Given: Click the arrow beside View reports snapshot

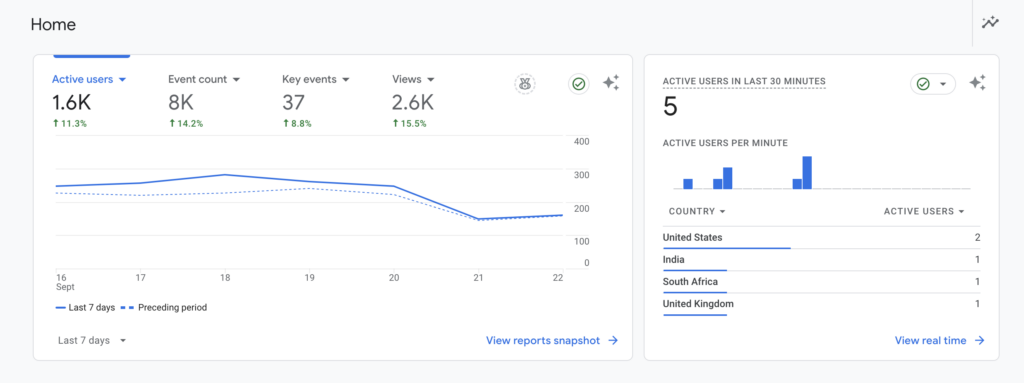Looking at the screenshot, I should [613, 341].
